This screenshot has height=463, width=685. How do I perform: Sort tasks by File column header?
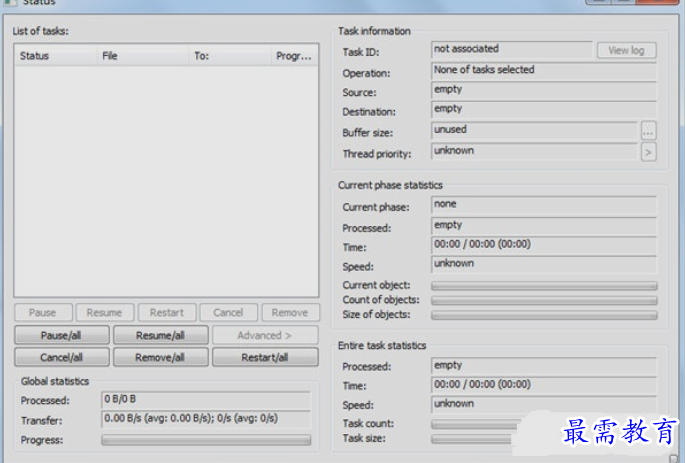click(143, 56)
